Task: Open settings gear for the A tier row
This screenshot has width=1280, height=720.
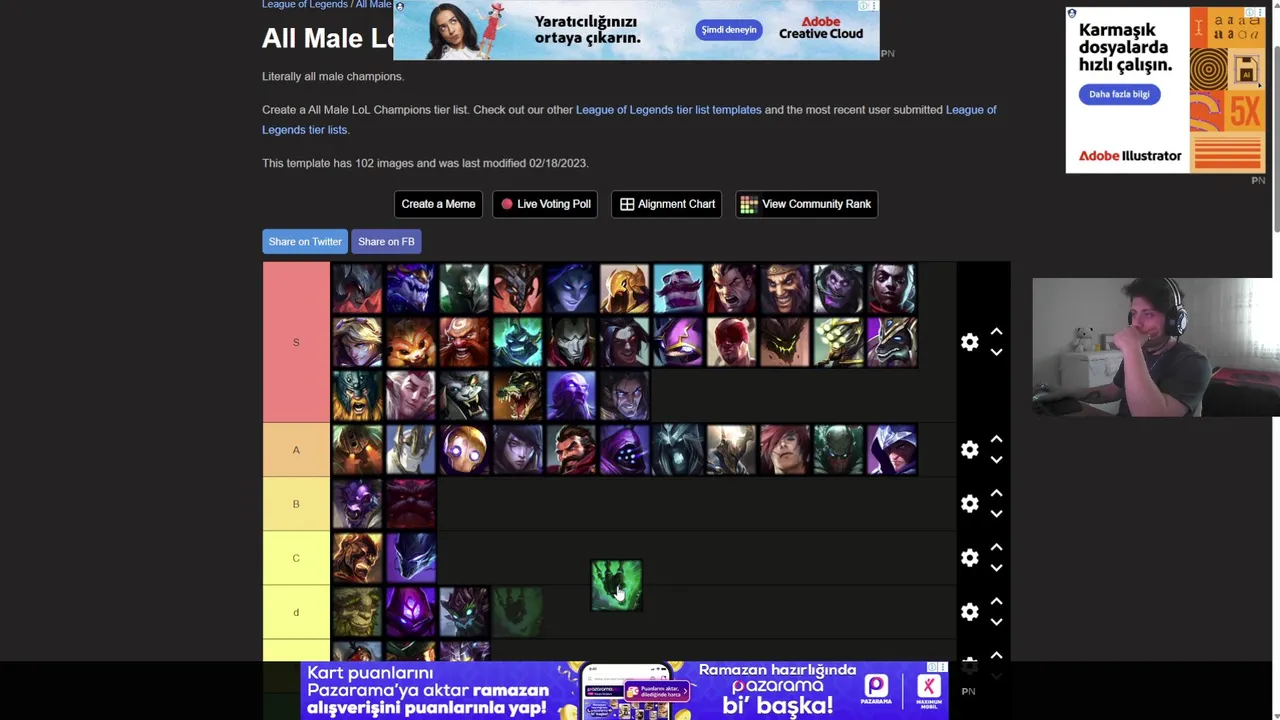Action: point(969,450)
